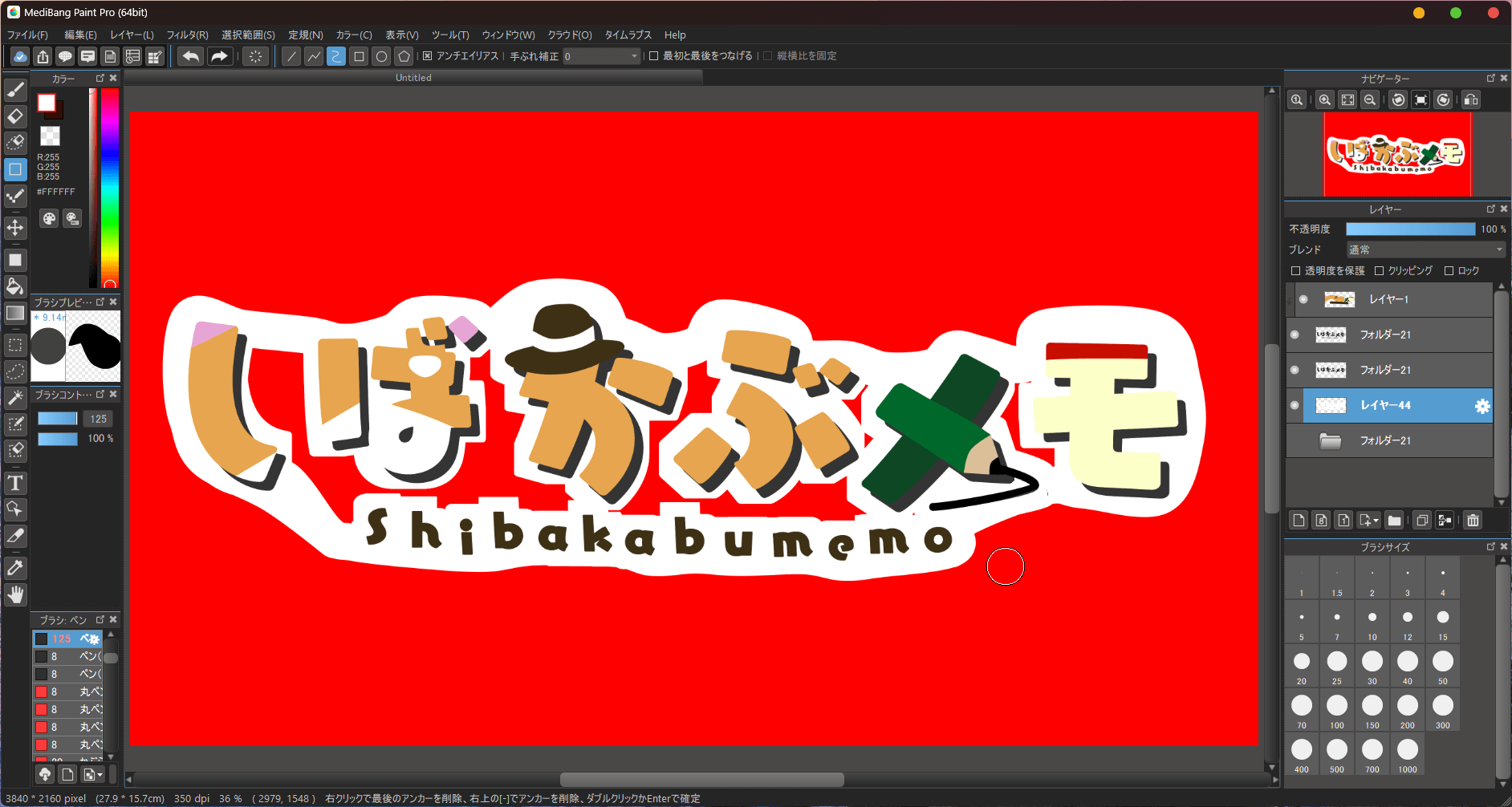The height and width of the screenshot is (807, 1512).
Task: Select the Eraser tool
Action: [x=15, y=116]
